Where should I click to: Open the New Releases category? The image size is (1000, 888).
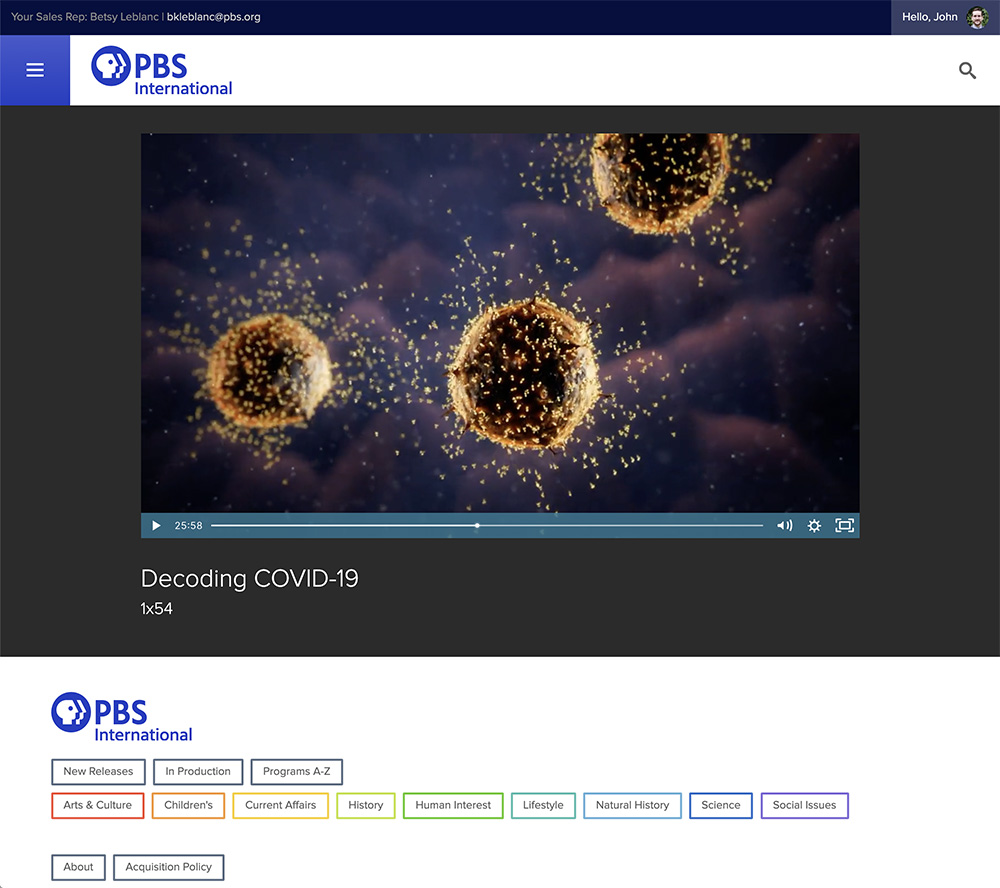coord(98,772)
